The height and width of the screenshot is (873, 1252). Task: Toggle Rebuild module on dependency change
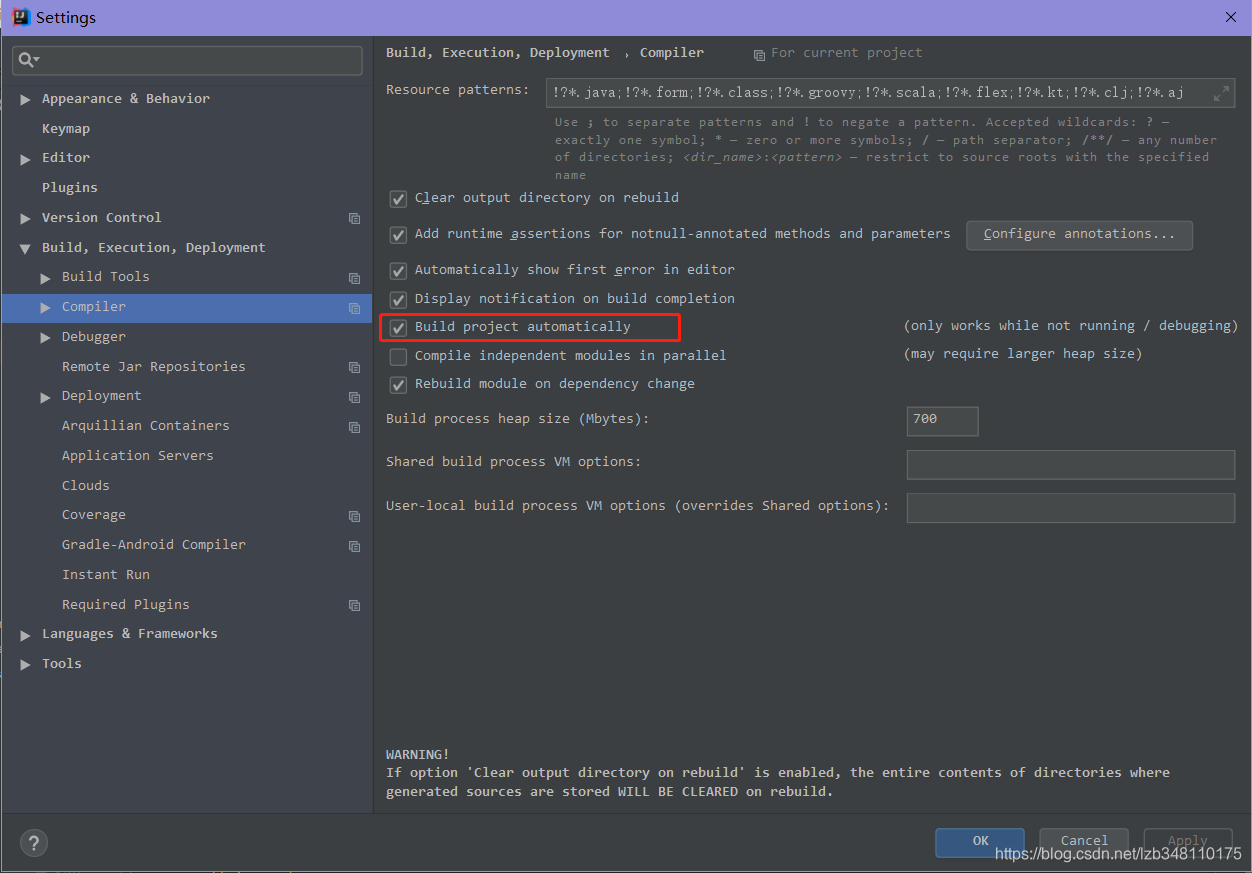(398, 384)
